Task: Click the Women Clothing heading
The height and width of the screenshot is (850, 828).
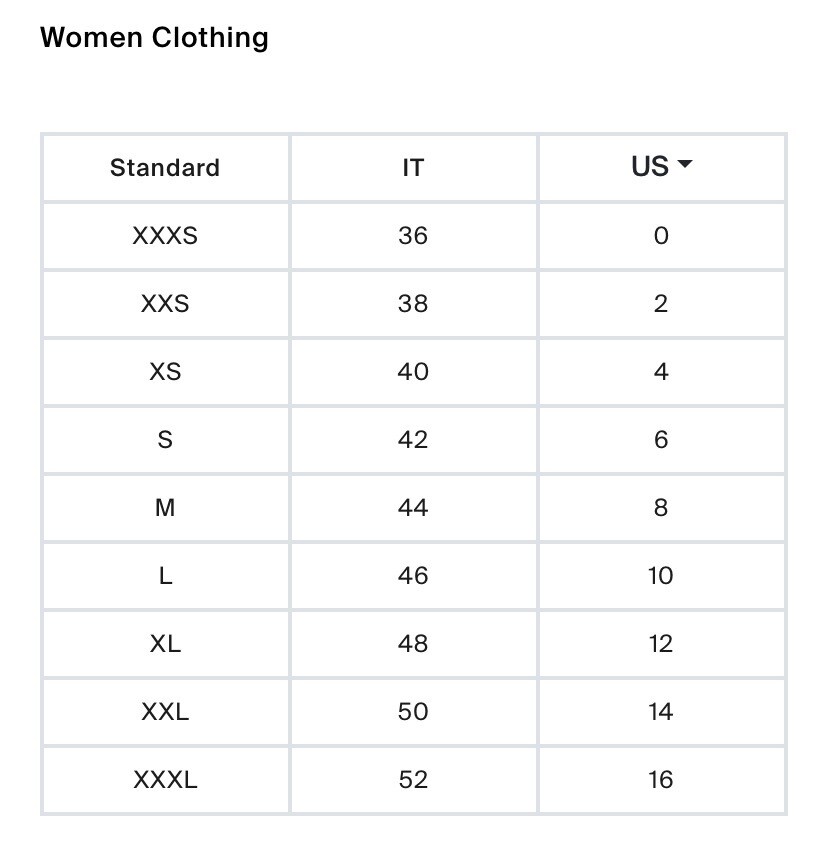Action: tap(155, 37)
